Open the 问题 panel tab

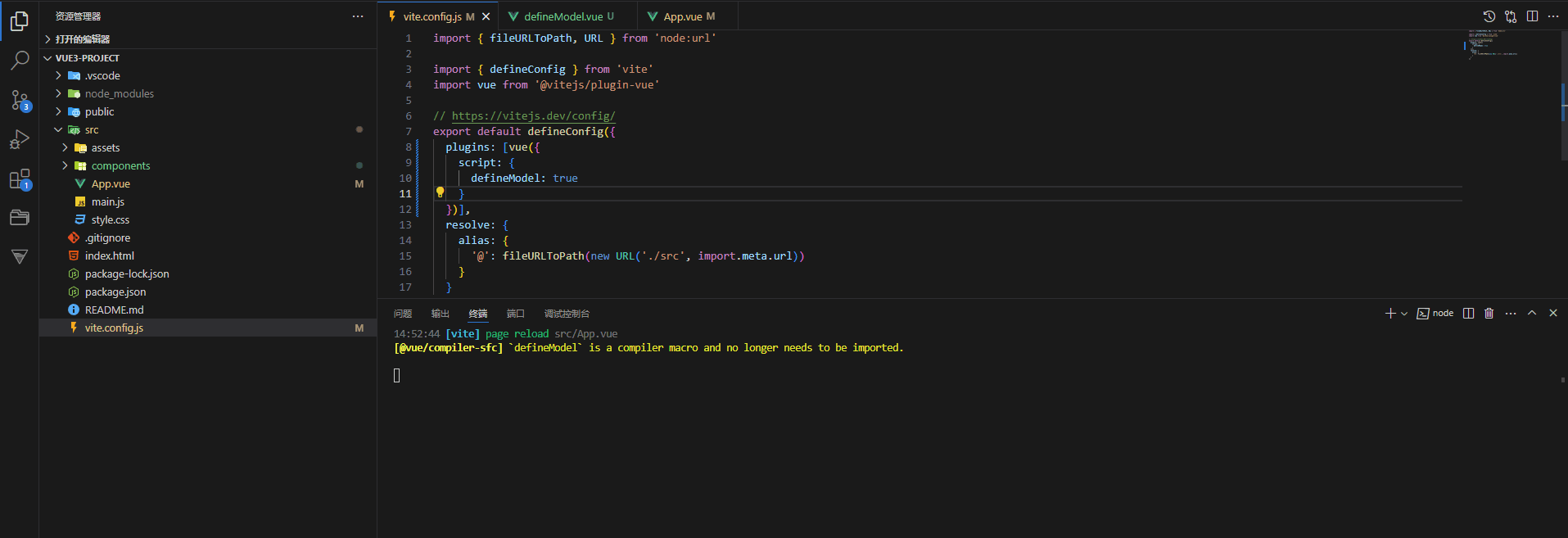point(403,314)
